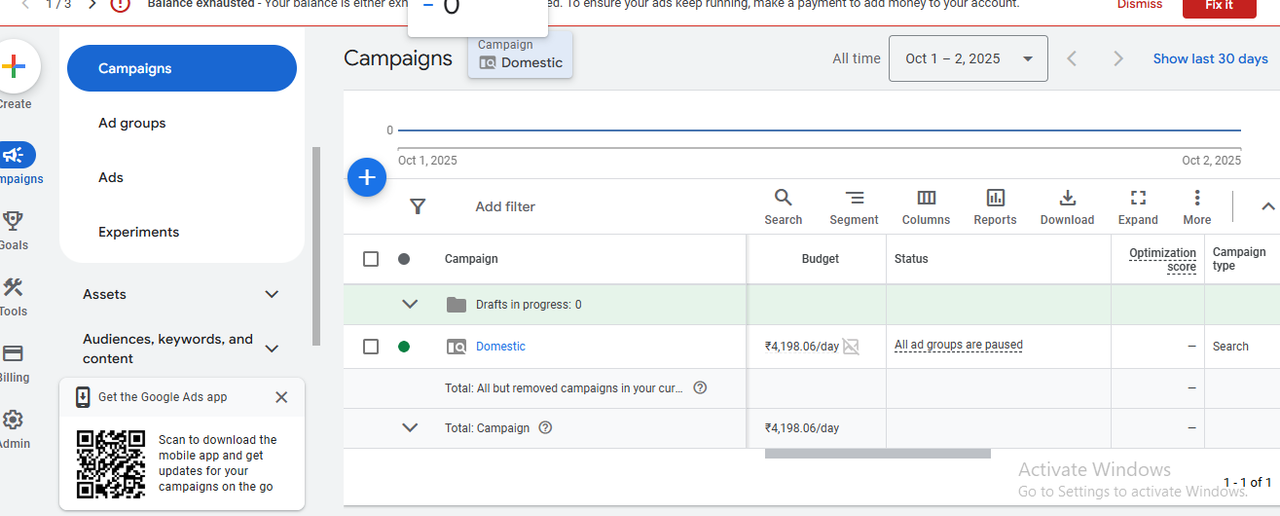1280x516 pixels.
Task: Click the horizontal table scrollbar
Action: pyautogui.click(x=878, y=454)
